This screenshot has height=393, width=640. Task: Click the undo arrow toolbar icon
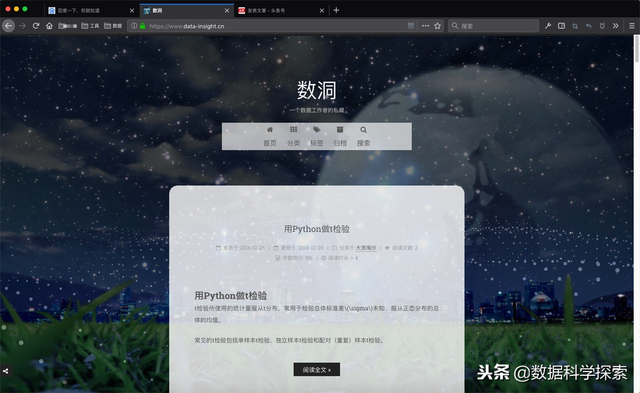[589, 26]
